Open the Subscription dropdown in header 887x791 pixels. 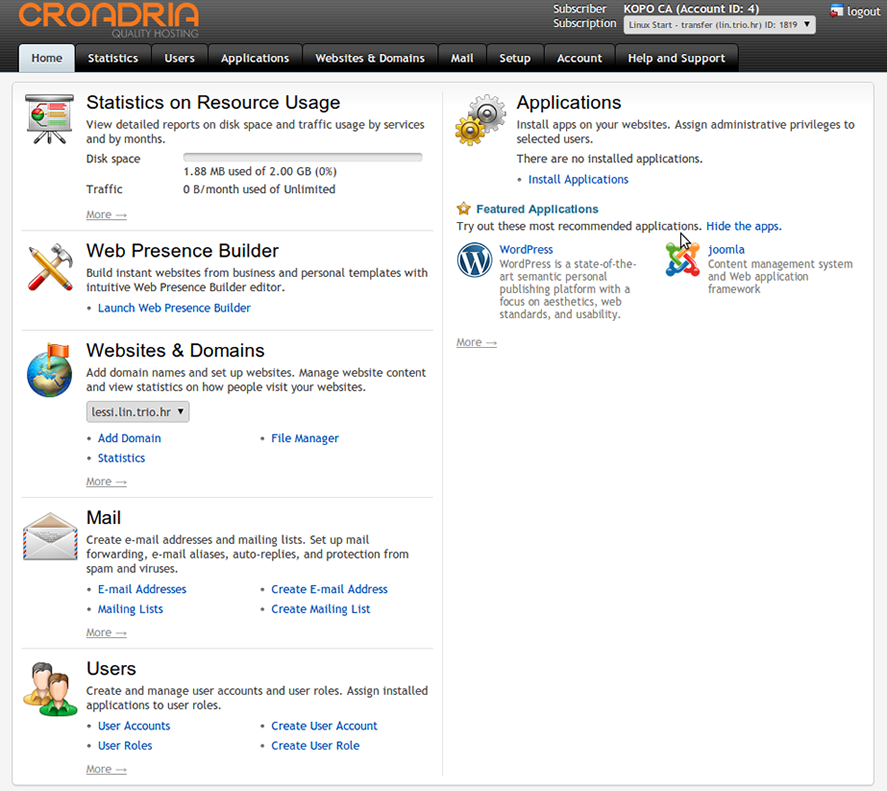pyautogui.click(x=719, y=25)
